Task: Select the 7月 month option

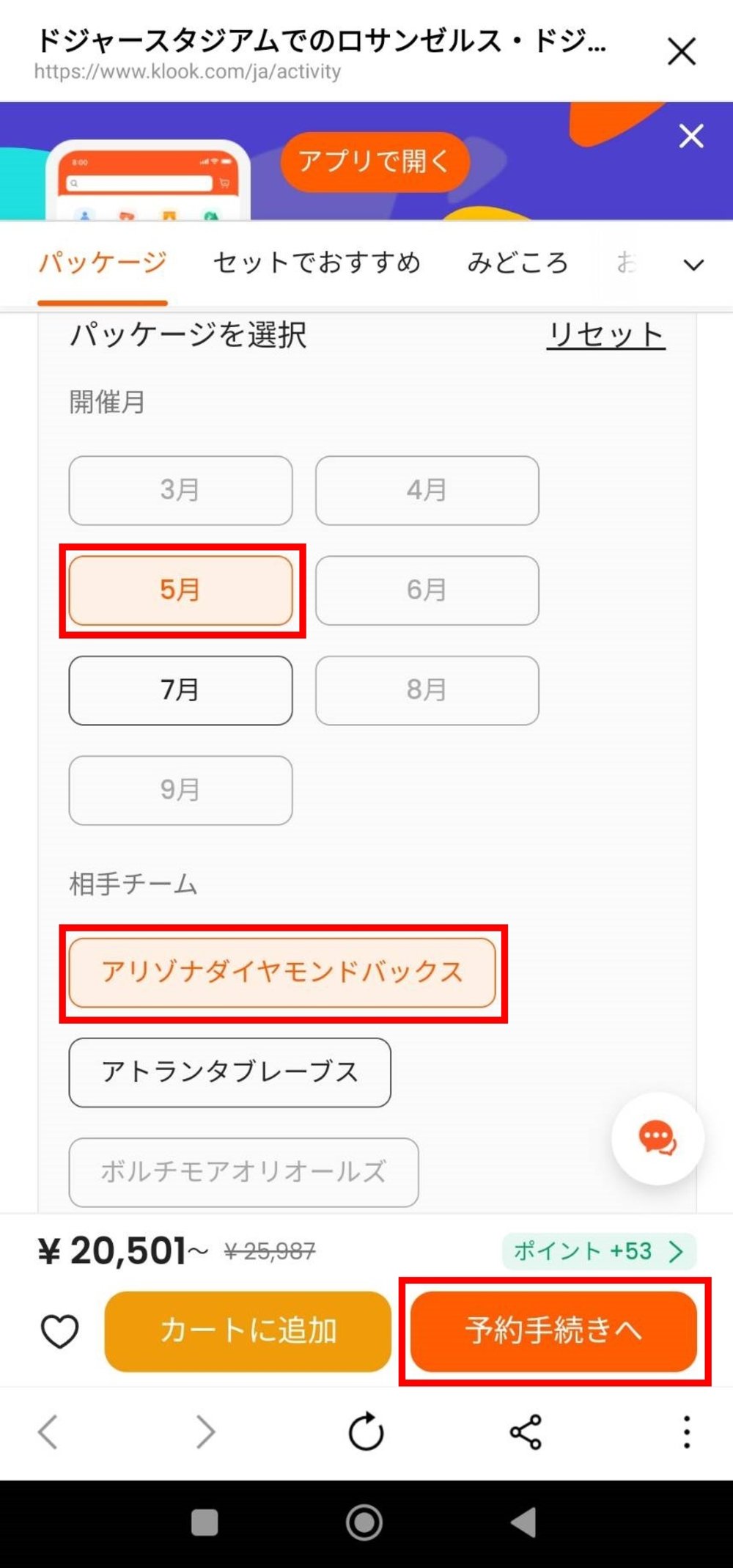Action: coord(180,690)
